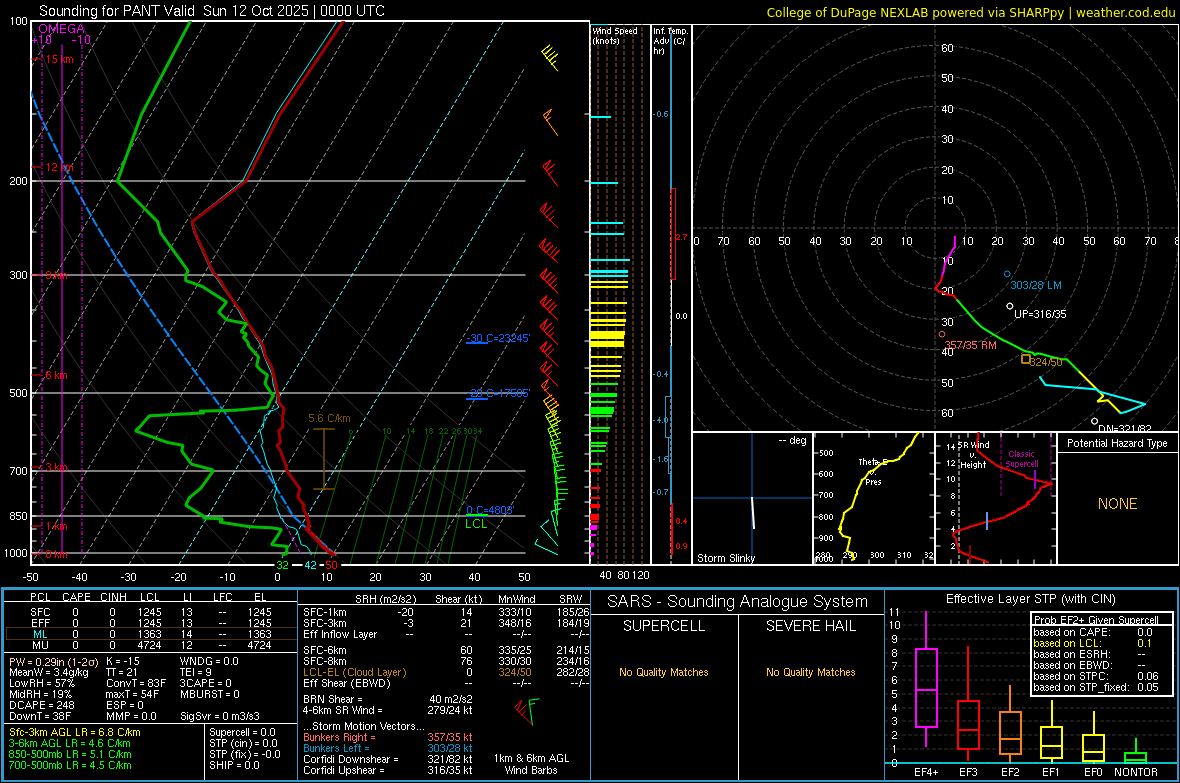Select the MU parcel row

(x=151, y=645)
